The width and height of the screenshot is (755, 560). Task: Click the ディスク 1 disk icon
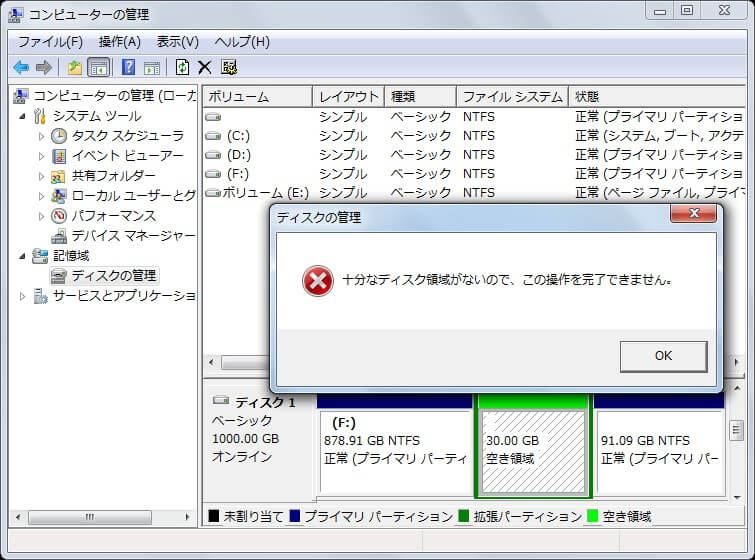click(x=221, y=400)
